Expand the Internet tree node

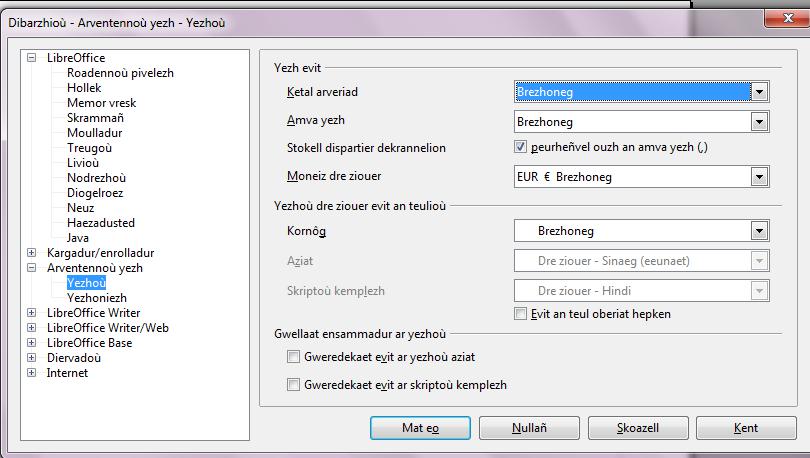pyautogui.click(x=32, y=373)
